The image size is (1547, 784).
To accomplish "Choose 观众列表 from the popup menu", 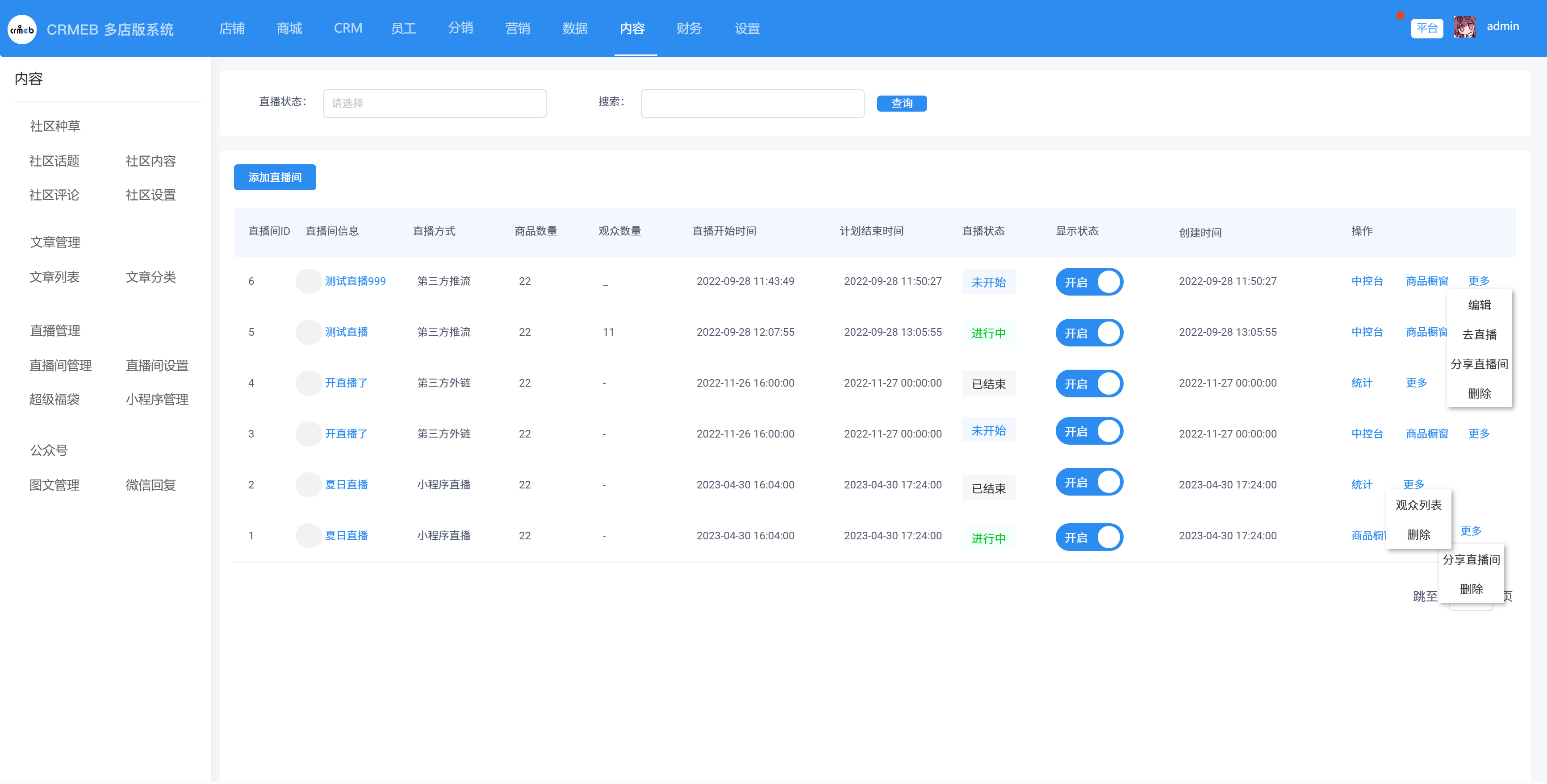I will [1418, 505].
